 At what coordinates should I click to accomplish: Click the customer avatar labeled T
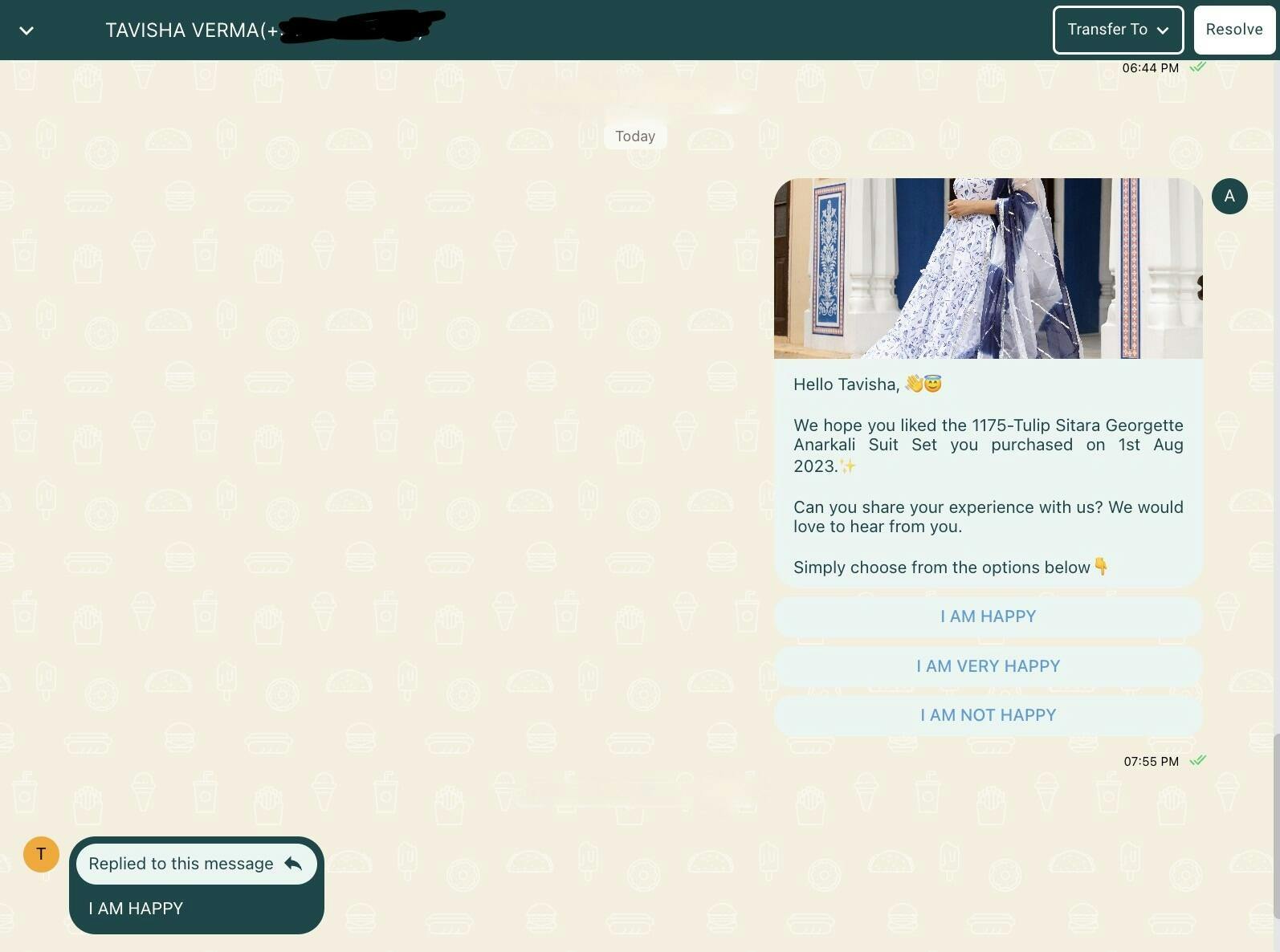point(41,854)
